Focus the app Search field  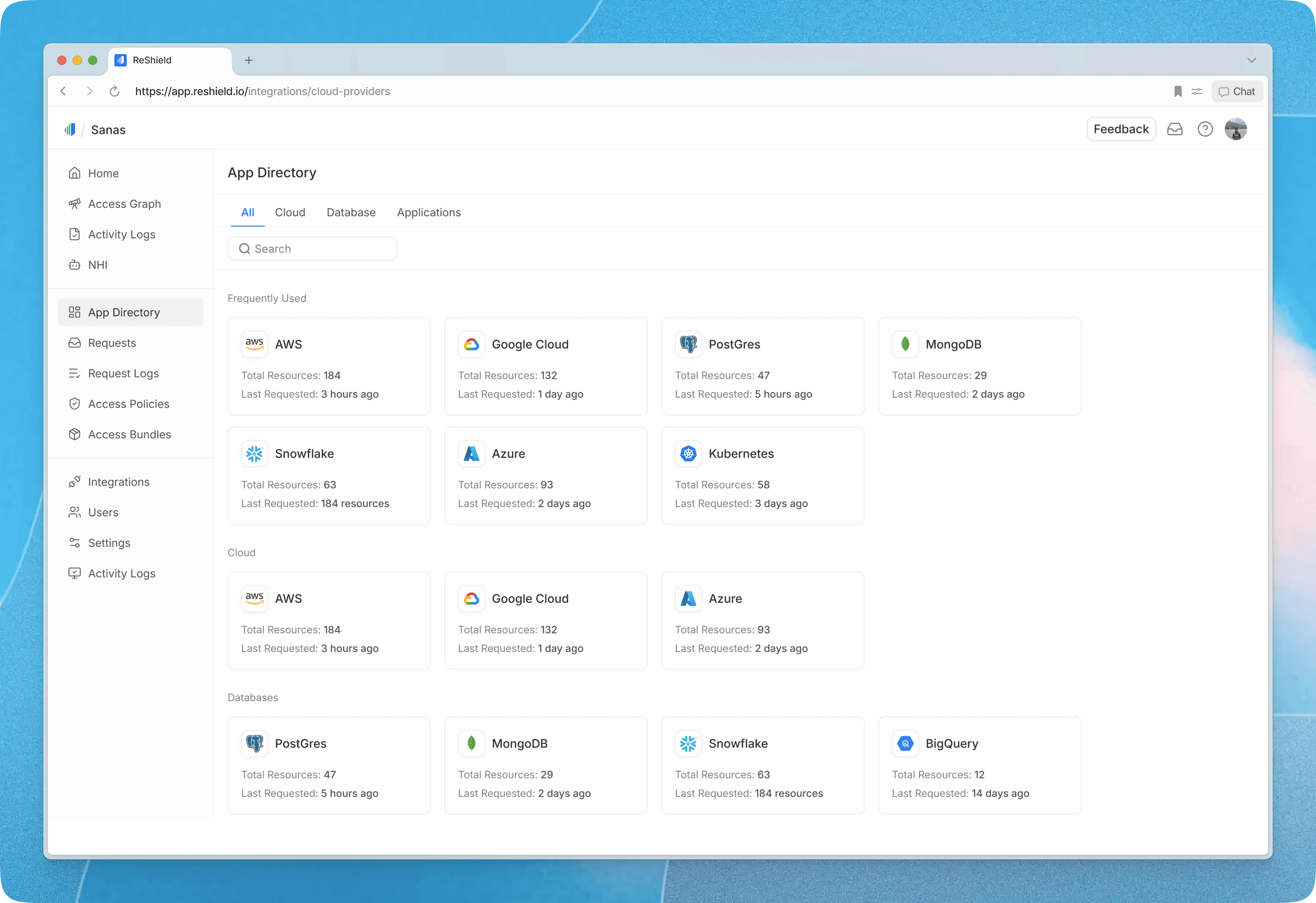312,249
